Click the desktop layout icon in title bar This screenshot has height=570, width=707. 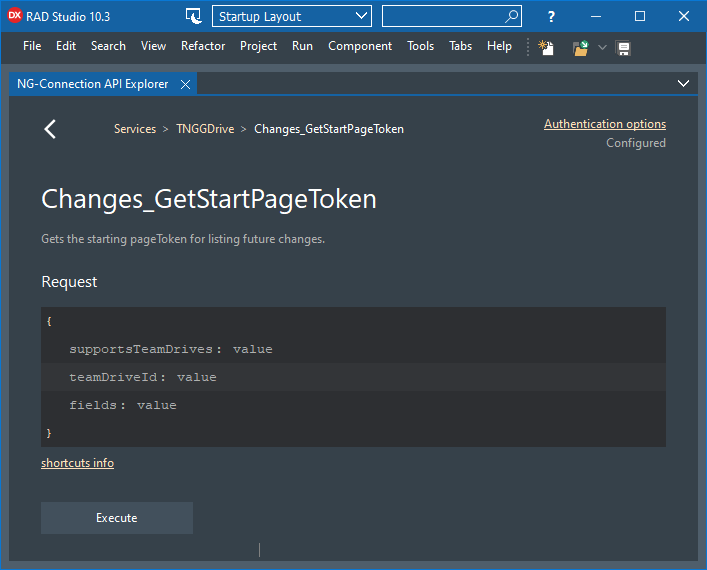click(x=195, y=16)
